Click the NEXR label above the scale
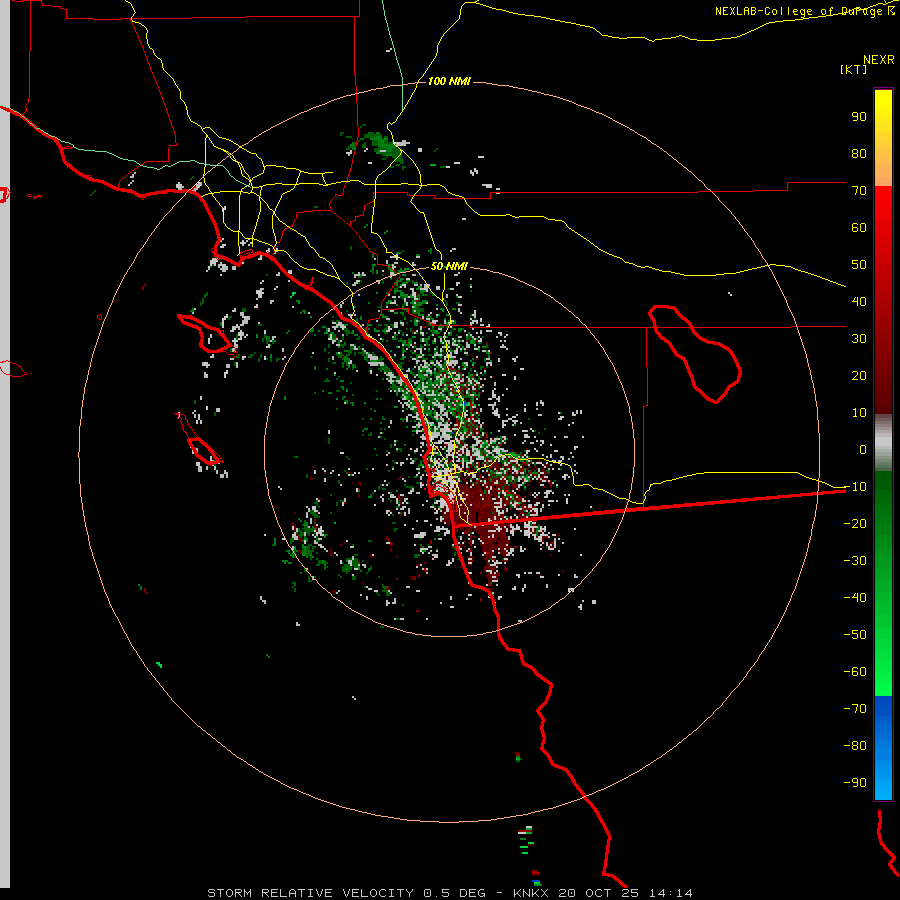The width and height of the screenshot is (900, 900). 878,60
